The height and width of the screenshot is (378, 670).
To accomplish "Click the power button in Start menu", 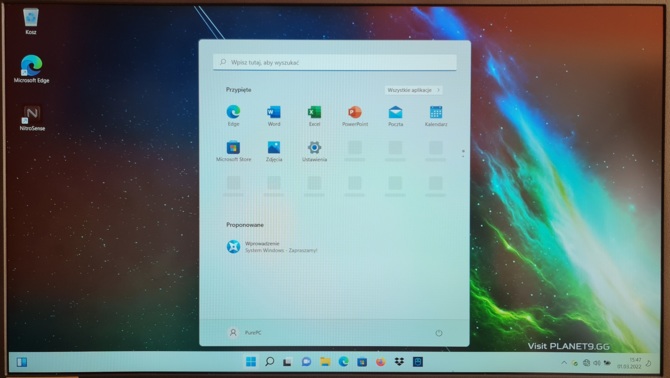I will pos(439,333).
